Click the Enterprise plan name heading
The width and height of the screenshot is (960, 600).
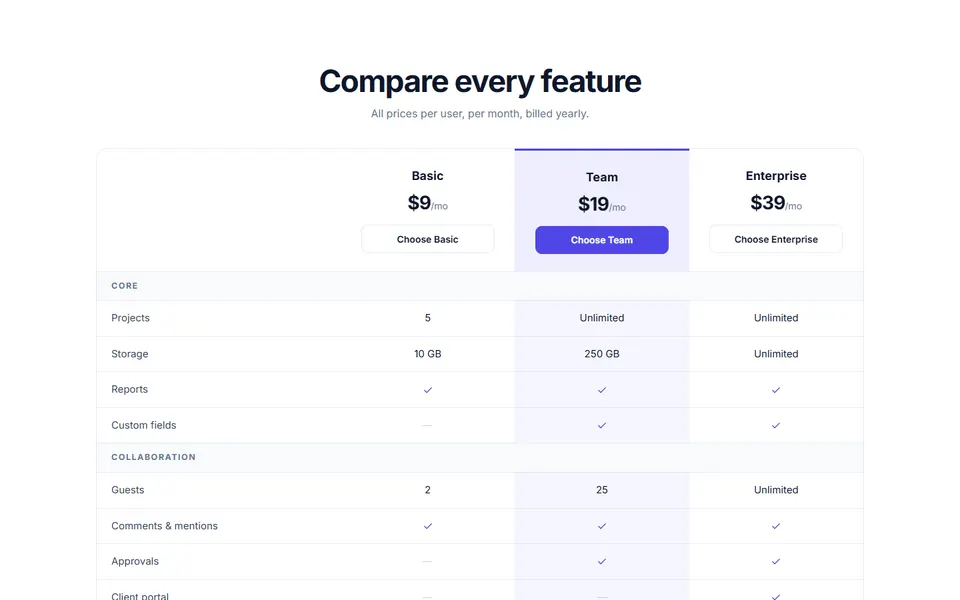pos(776,176)
